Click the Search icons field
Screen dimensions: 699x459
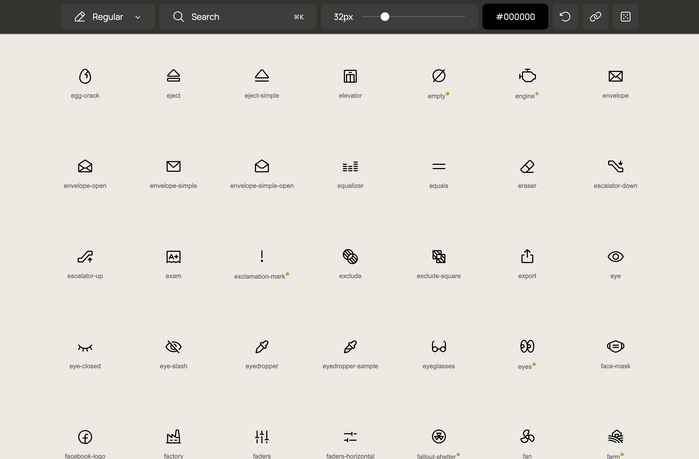(x=238, y=17)
